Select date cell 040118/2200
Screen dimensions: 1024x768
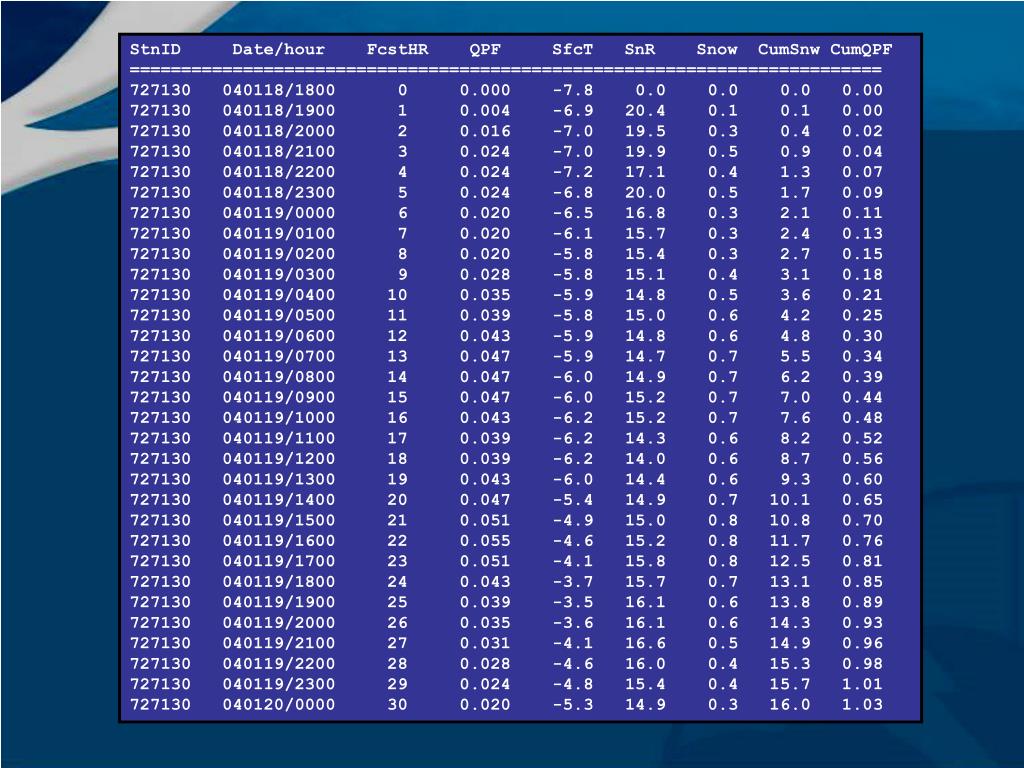point(279,172)
